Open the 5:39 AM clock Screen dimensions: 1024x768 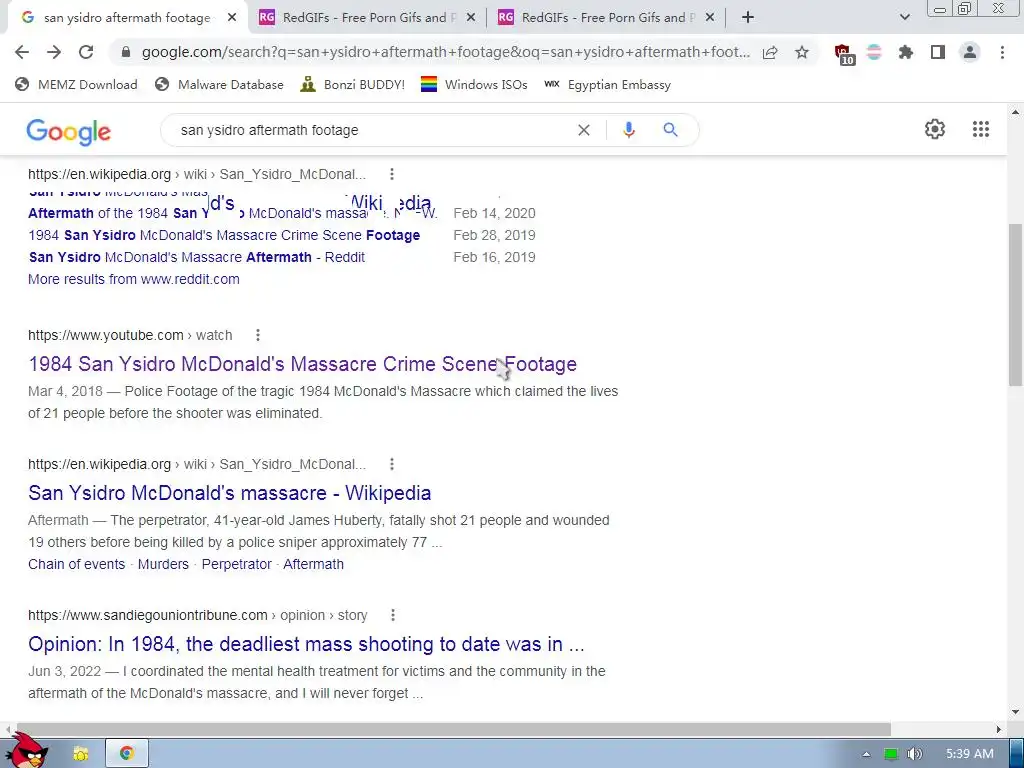click(970, 754)
